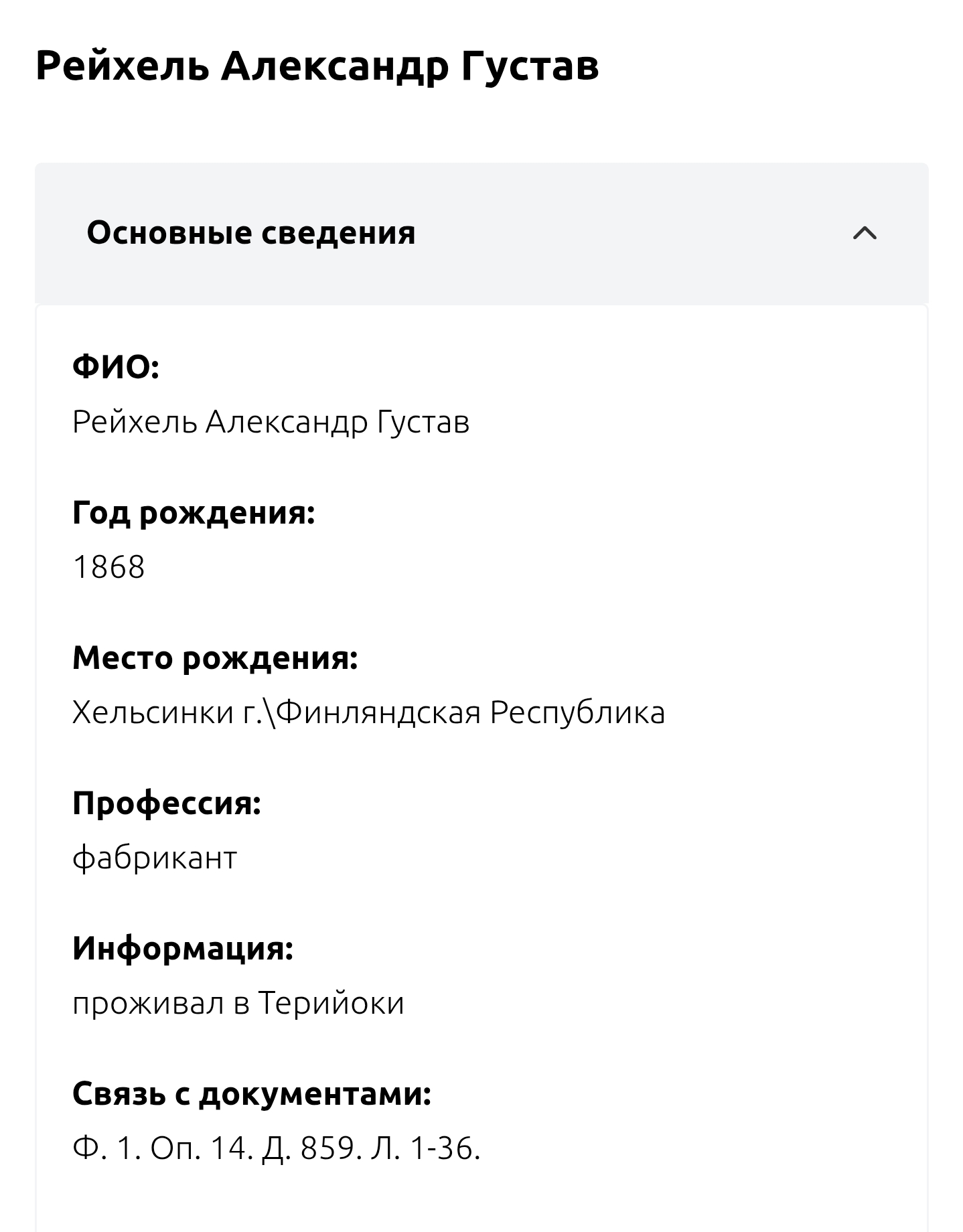
Task: Click the ФИО field label
Action: [116, 367]
